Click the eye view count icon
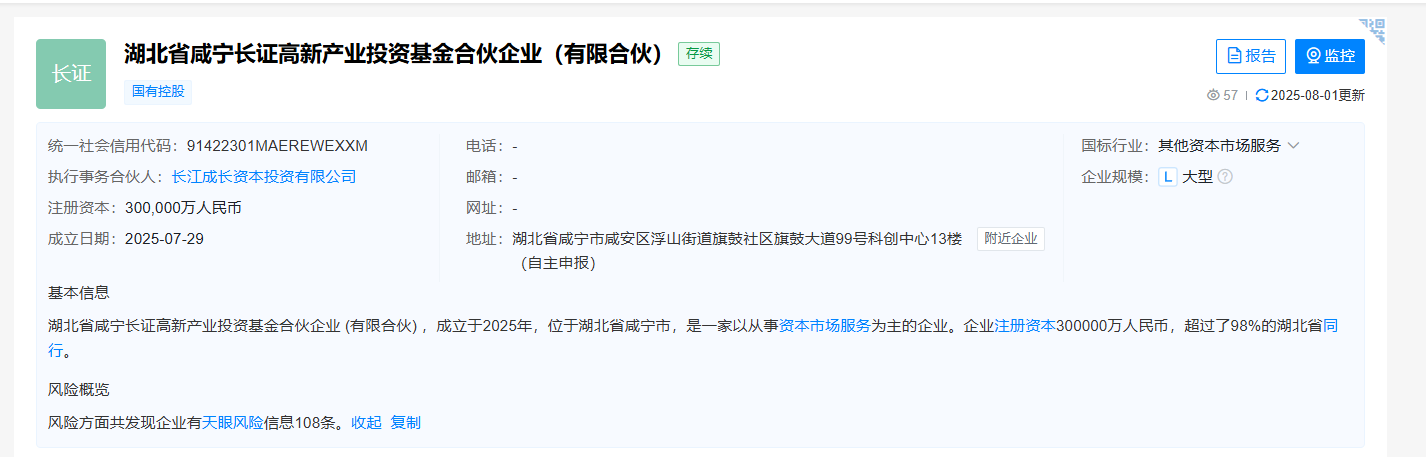 point(1213,95)
